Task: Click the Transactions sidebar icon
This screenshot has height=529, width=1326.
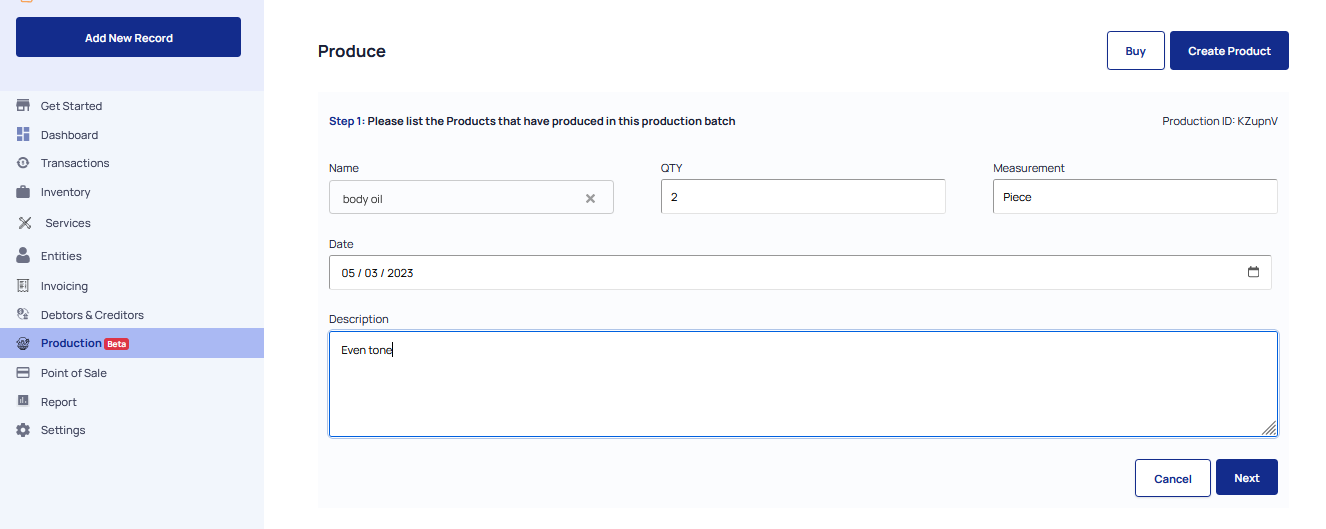Action: (23, 163)
